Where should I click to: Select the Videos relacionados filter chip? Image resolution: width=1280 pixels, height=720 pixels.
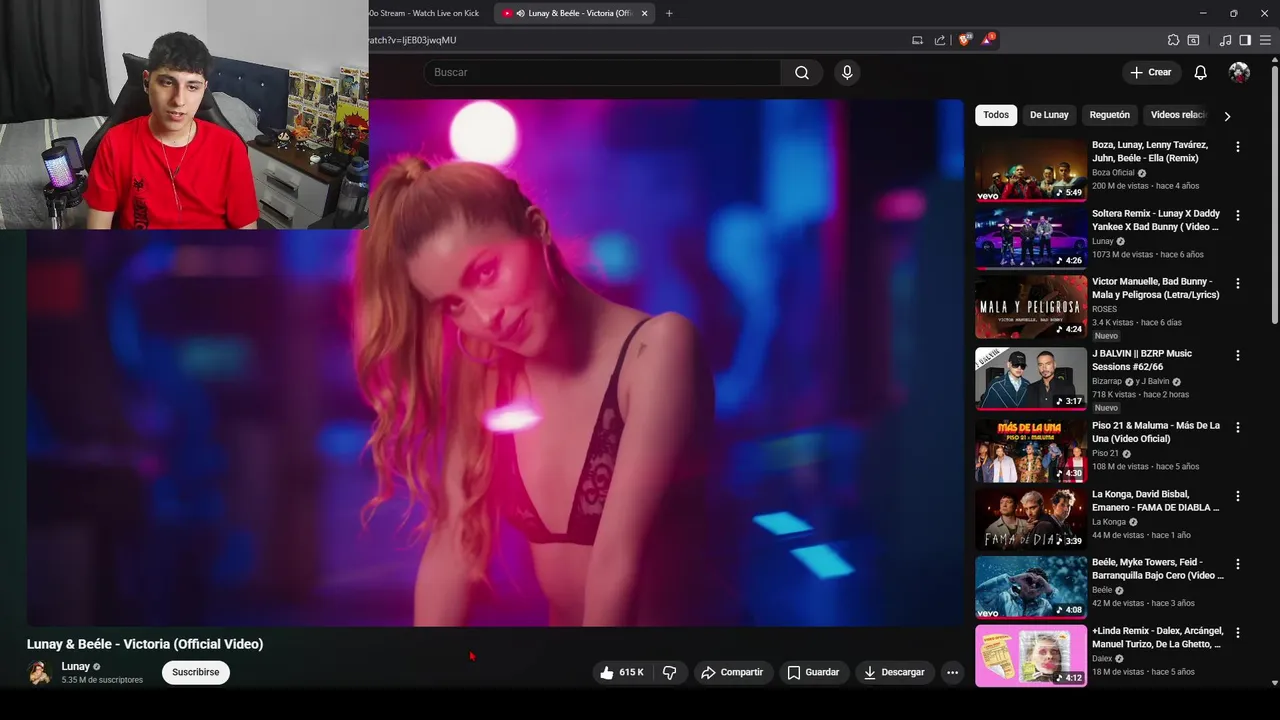1177,115
